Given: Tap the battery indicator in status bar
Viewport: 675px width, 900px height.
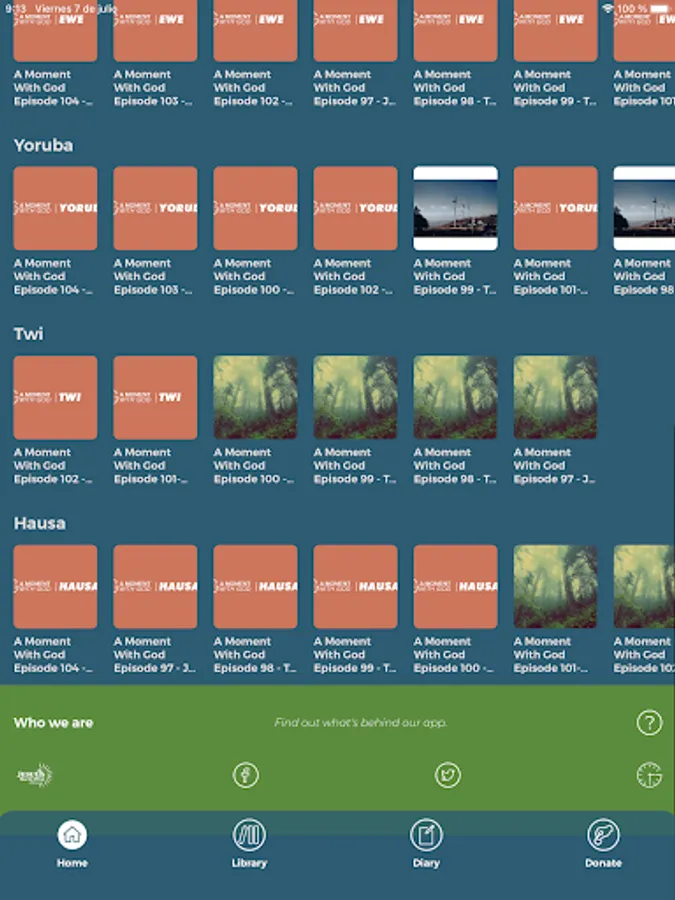Looking at the screenshot, I should pos(659,9).
